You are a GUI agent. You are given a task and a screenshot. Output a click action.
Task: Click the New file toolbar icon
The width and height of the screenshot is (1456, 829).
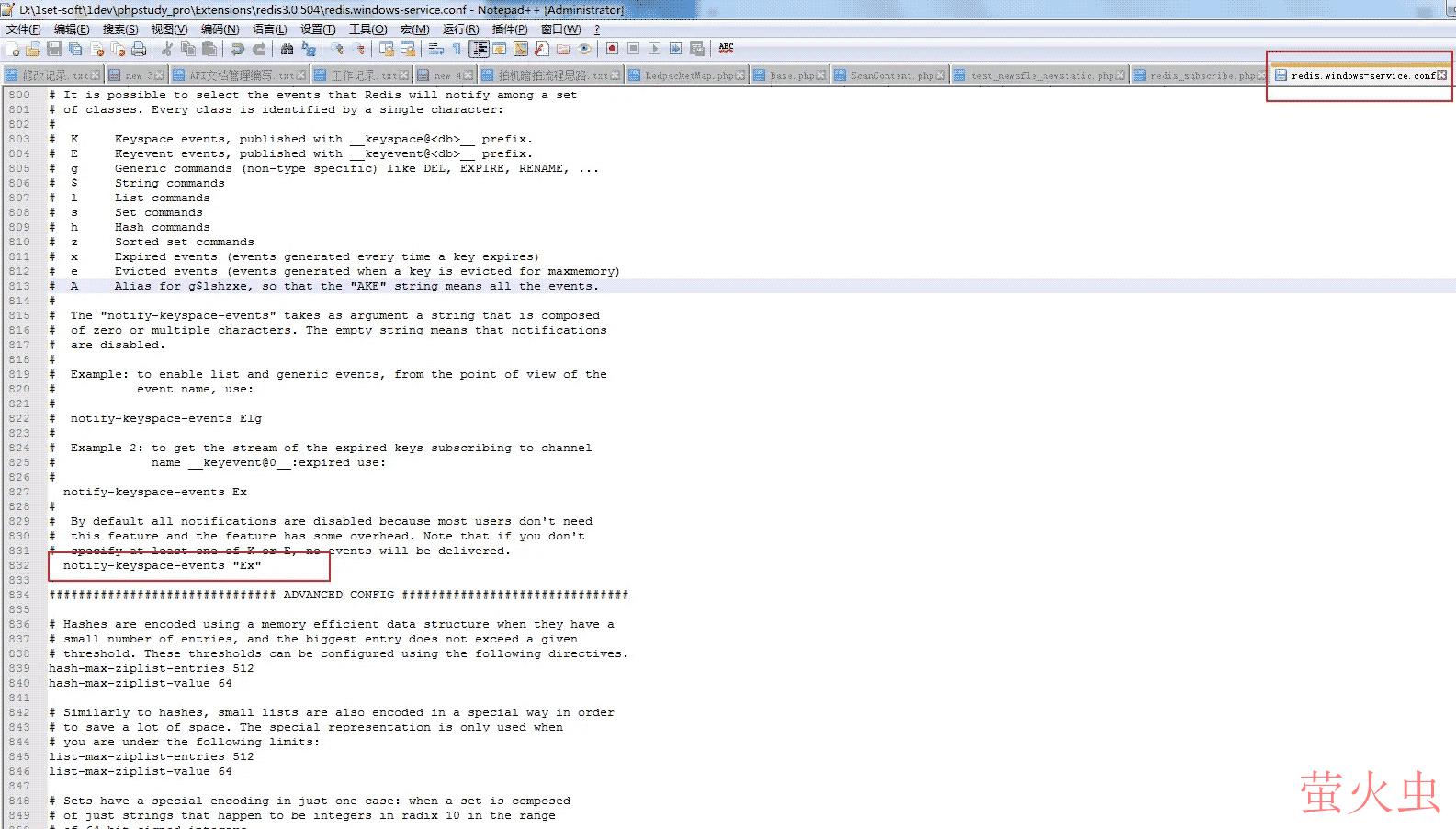(x=12, y=49)
